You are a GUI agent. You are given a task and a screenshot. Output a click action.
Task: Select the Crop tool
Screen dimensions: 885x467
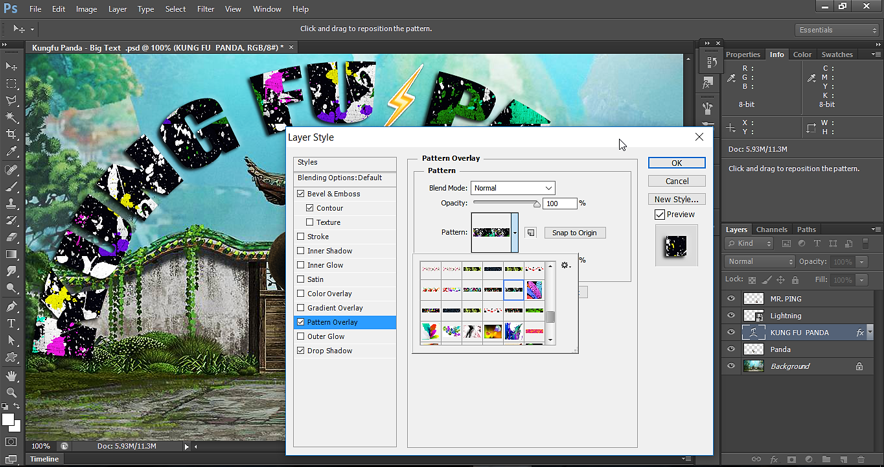pyautogui.click(x=11, y=134)
